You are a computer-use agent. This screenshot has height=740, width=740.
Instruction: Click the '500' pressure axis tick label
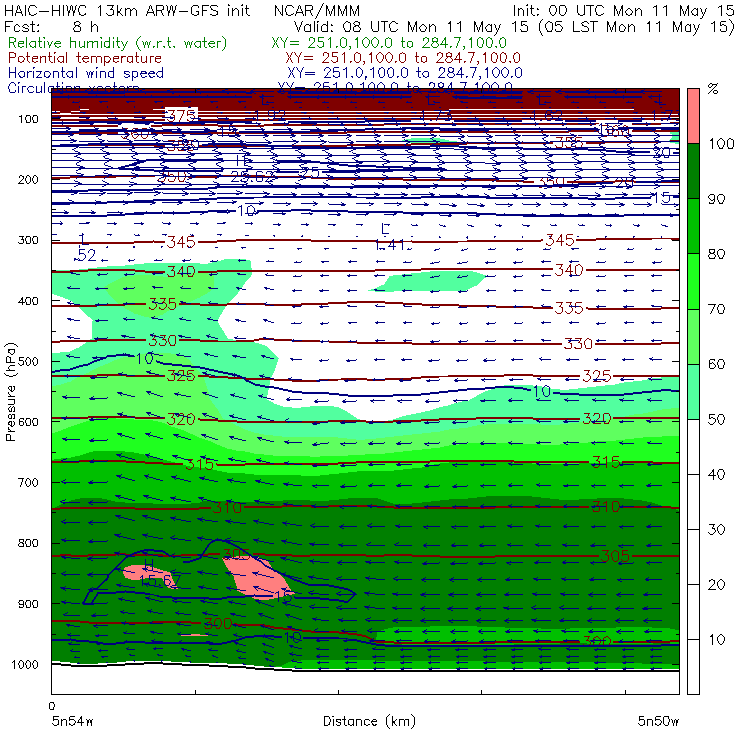pos(28,362)
